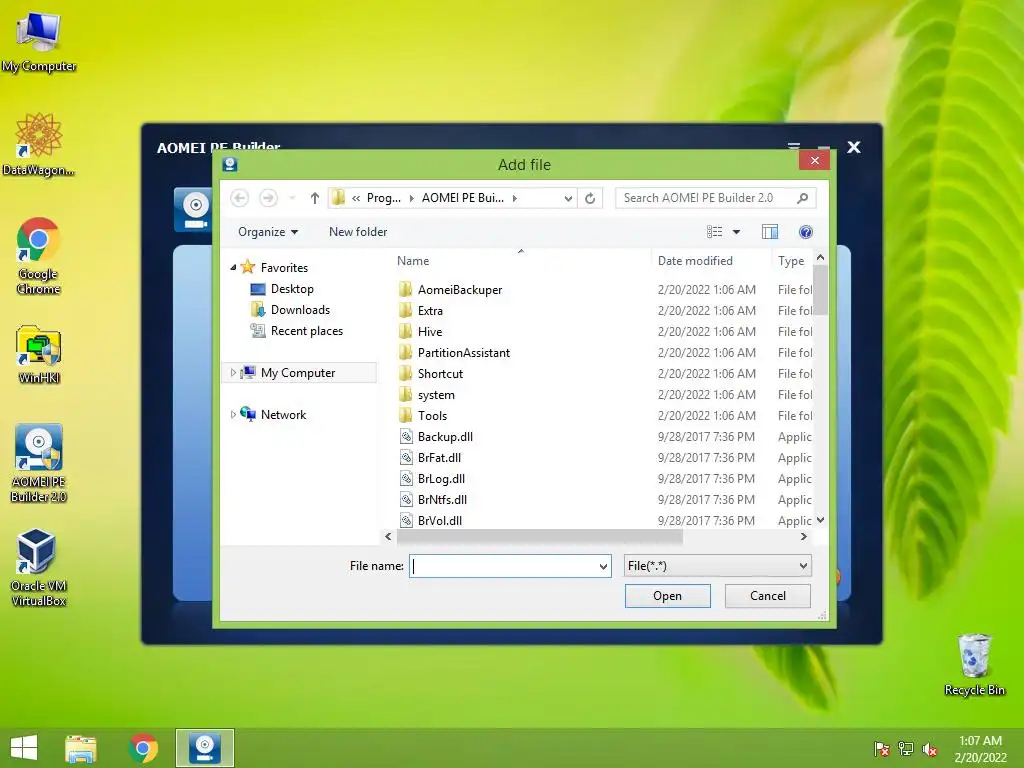This screenshot has height=768, width=1024.
Task: Select the BrNtfs.dll file
Action: pos(442,499)
